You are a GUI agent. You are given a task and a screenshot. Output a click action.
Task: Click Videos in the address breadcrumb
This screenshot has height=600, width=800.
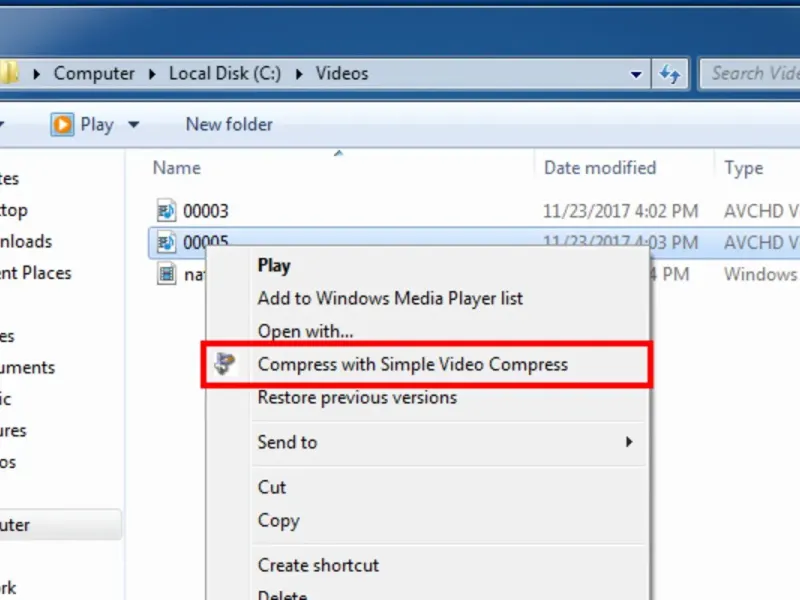(342, 74)
